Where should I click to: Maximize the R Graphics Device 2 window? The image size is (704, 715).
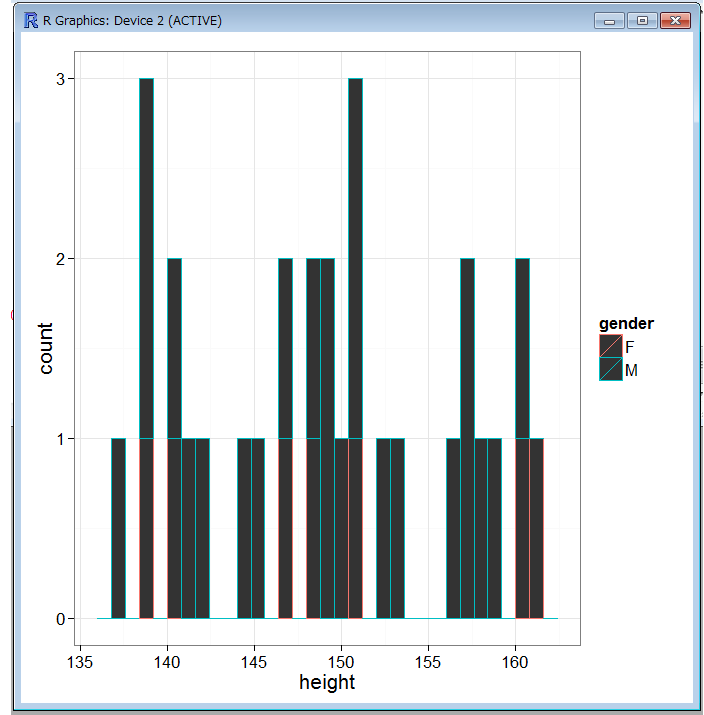[x=642, y=21]
